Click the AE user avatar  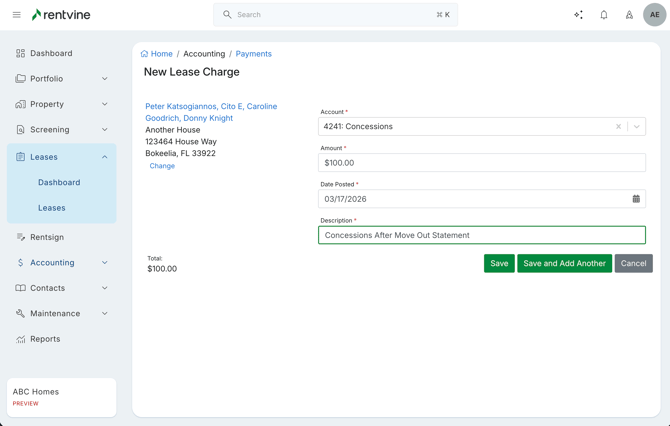[x=654, y=15]
